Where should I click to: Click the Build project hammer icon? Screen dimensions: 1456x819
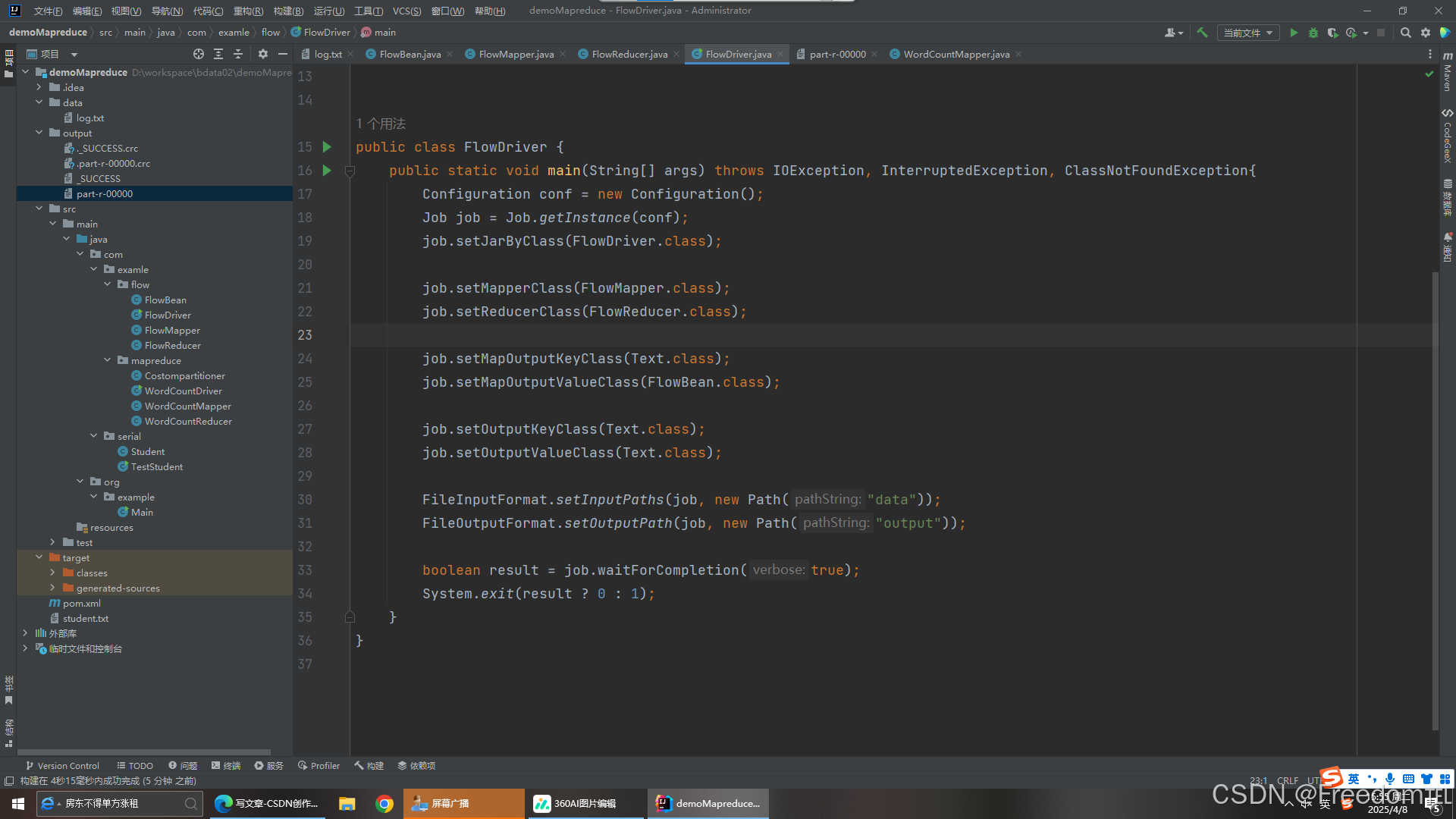(1202, 33)
